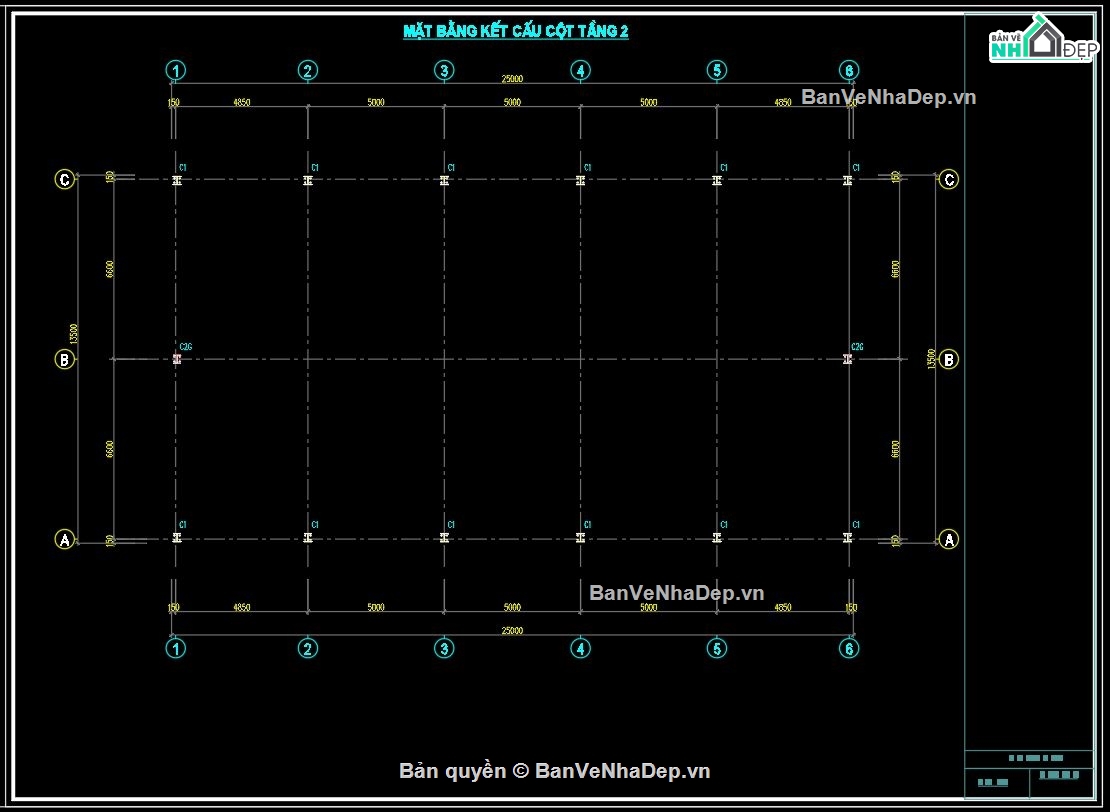The height and width of the screenshot is (812, 1110).
Task: Select axis bubble 3 above the plan
Action: click(444, 70)
